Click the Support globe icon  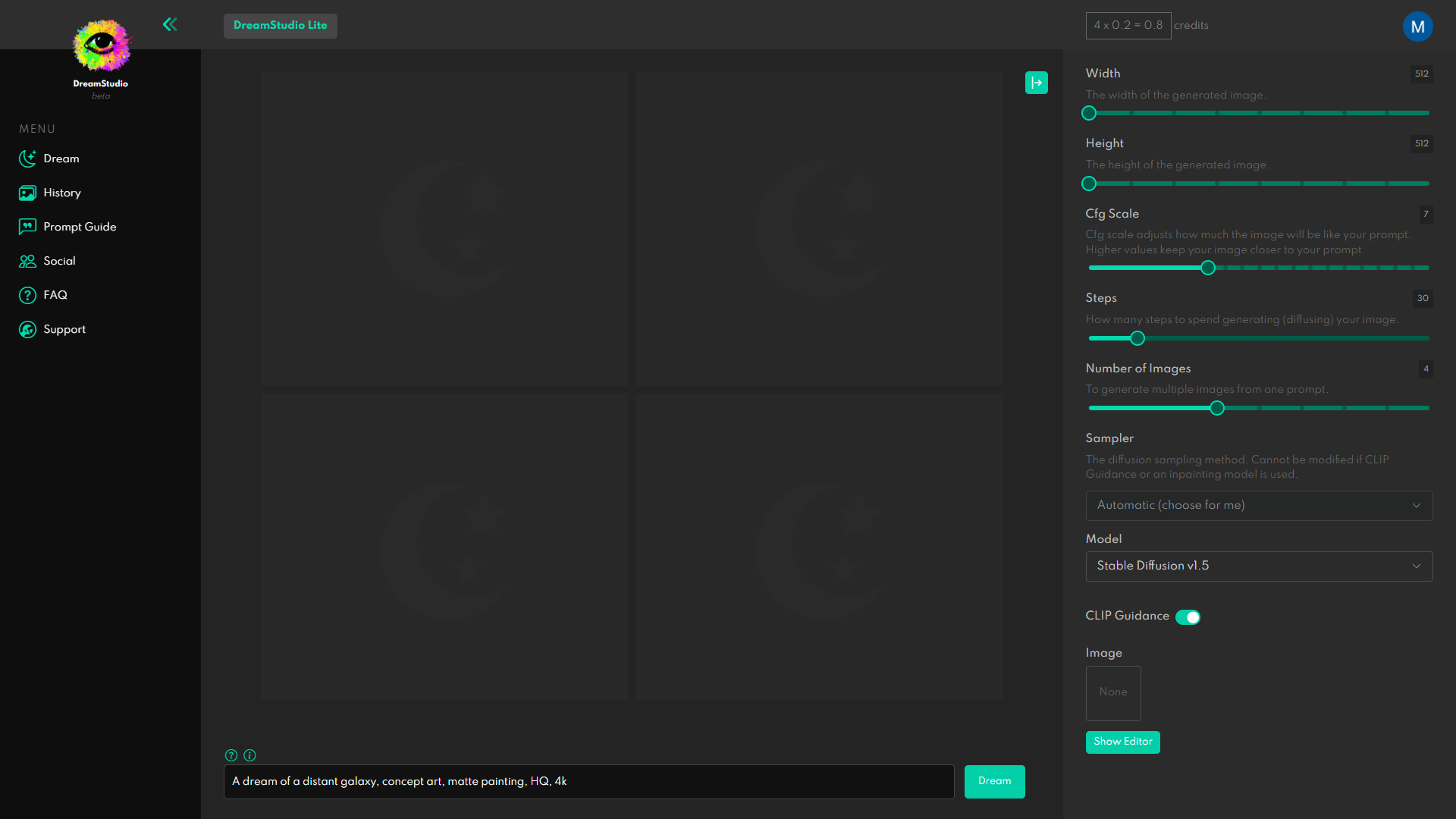coord(27,329)
